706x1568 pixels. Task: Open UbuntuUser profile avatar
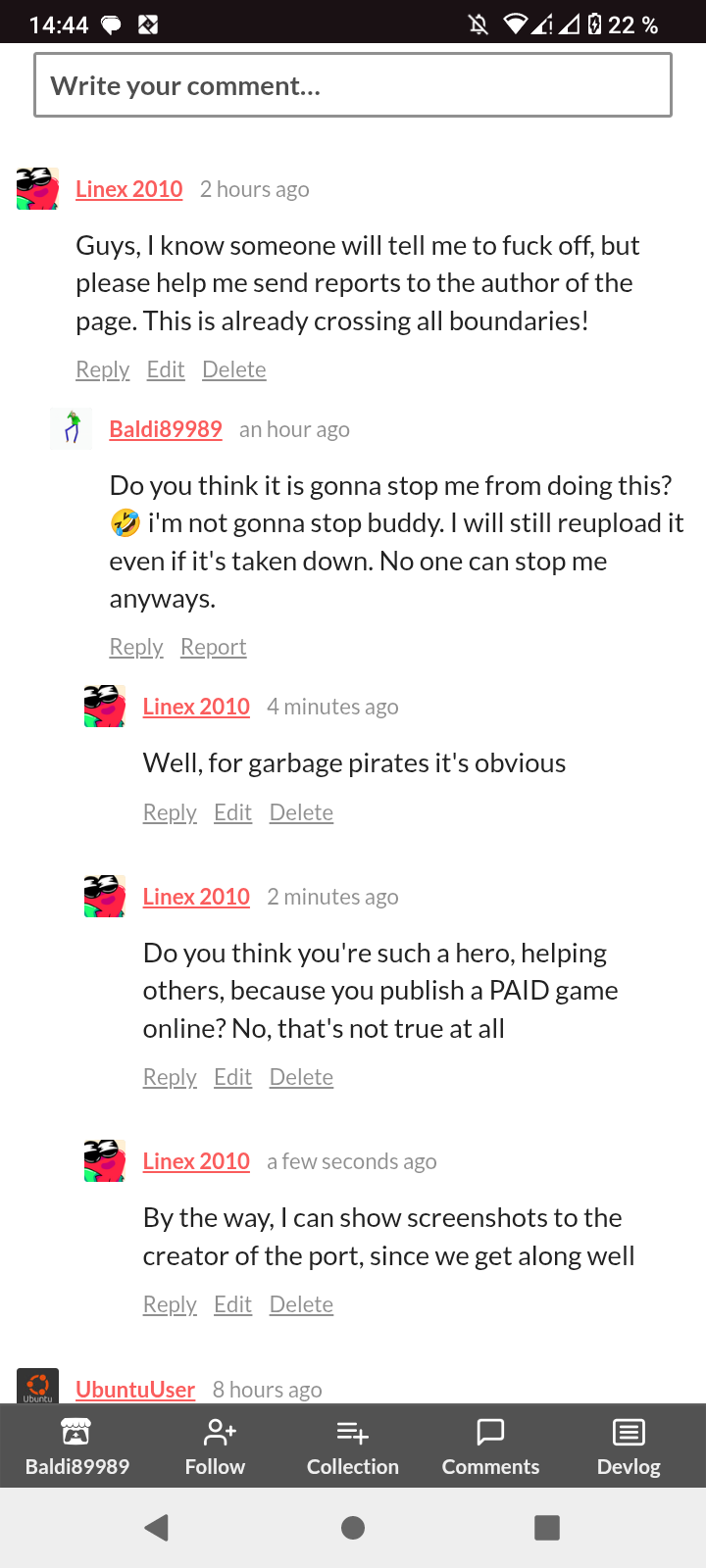(37, 1386)
